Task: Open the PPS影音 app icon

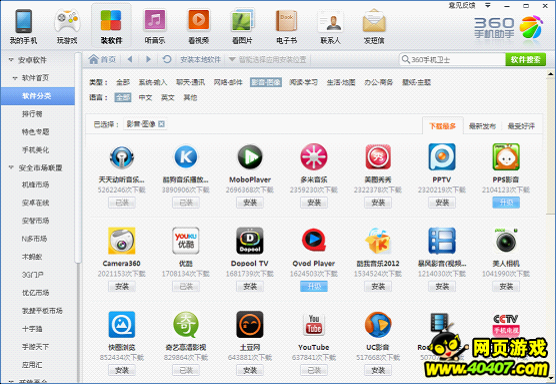Action: (506, 157)
